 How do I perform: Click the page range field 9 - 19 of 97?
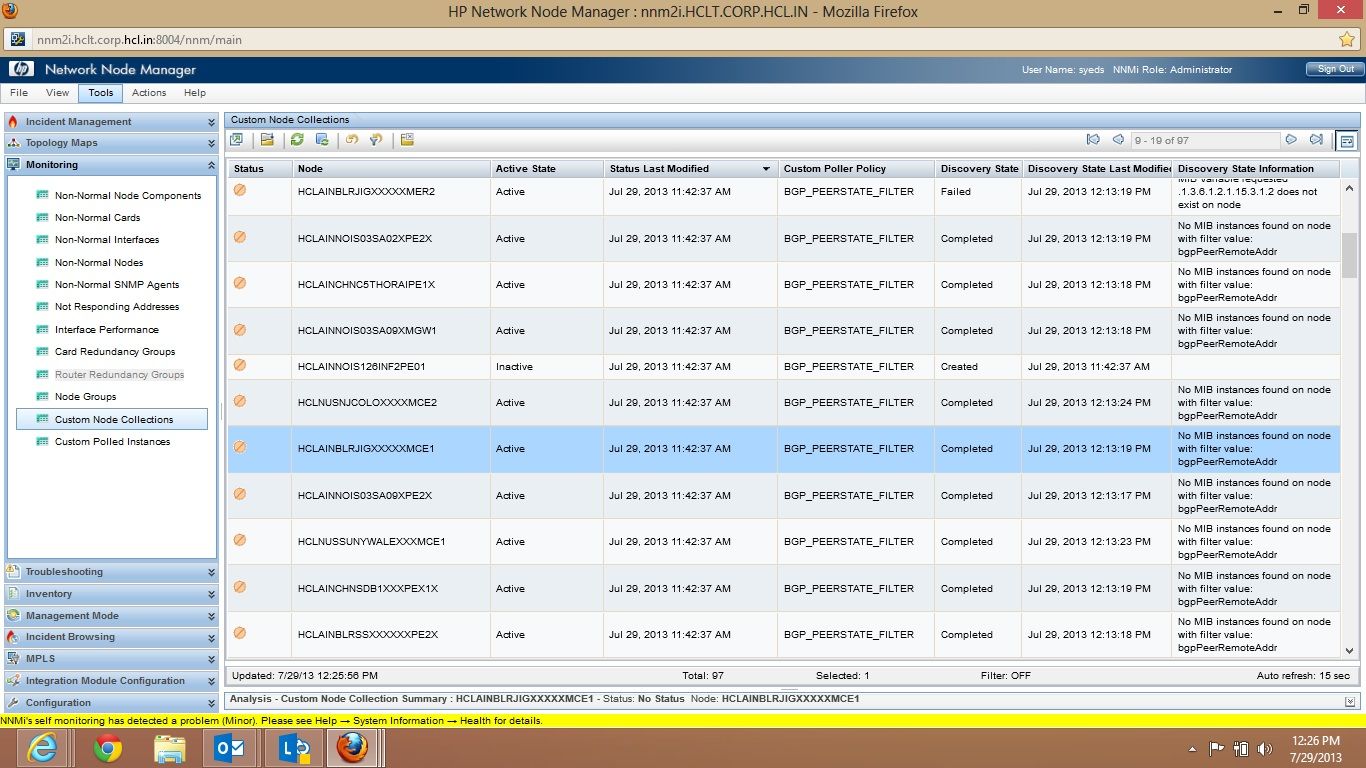tap(1205, 141)
